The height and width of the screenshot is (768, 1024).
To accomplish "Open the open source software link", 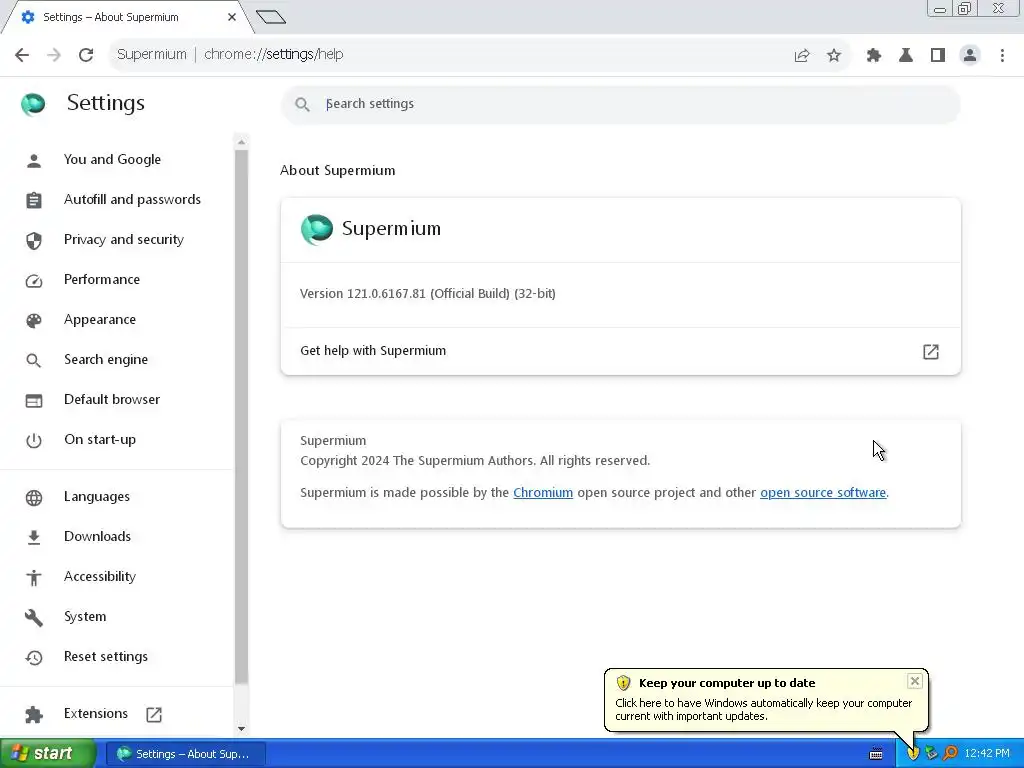I will 823,492.
